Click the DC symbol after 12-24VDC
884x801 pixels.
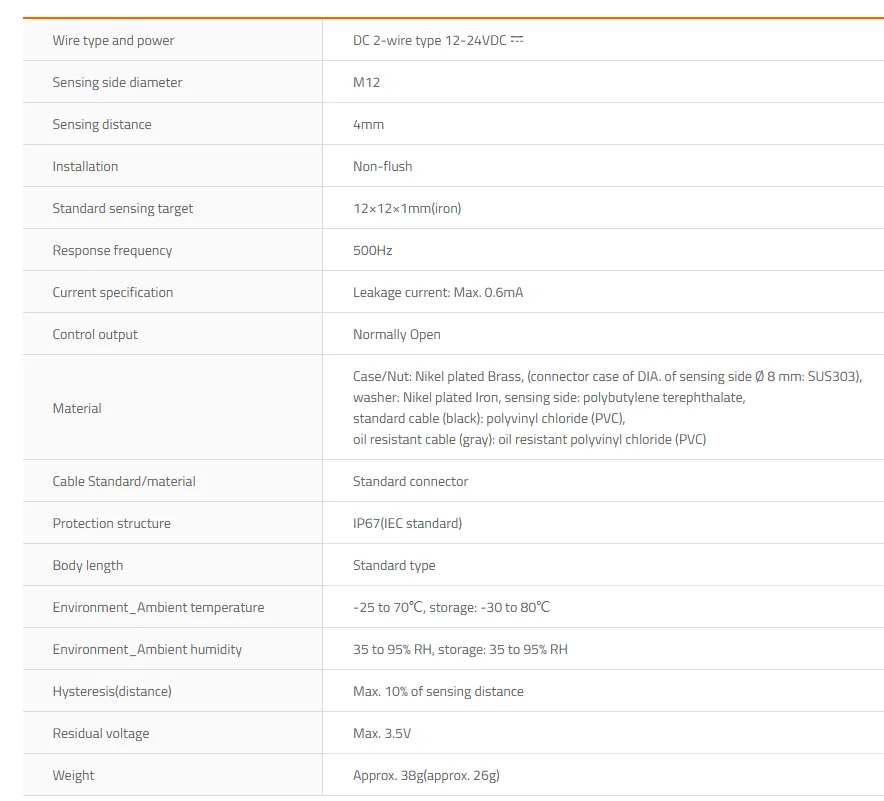[x=517, y=40]
